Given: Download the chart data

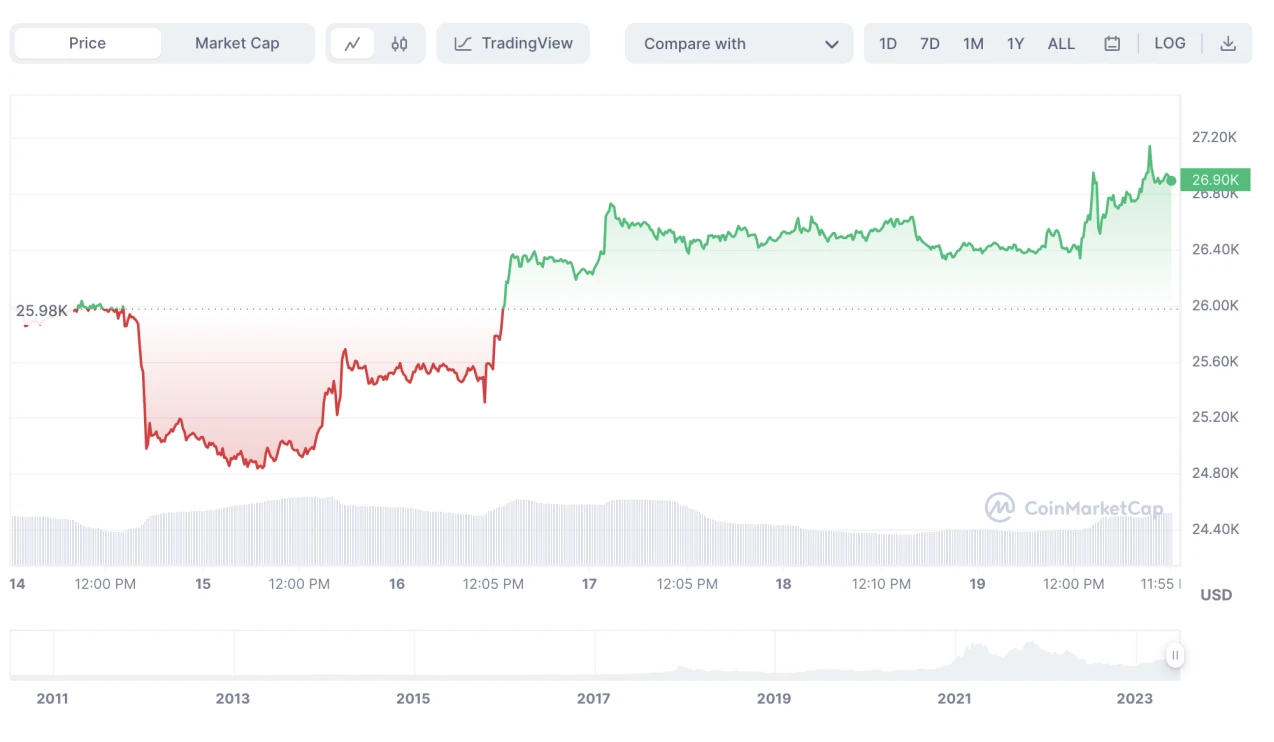Looking at the screenshot, I should (1229, 44).
